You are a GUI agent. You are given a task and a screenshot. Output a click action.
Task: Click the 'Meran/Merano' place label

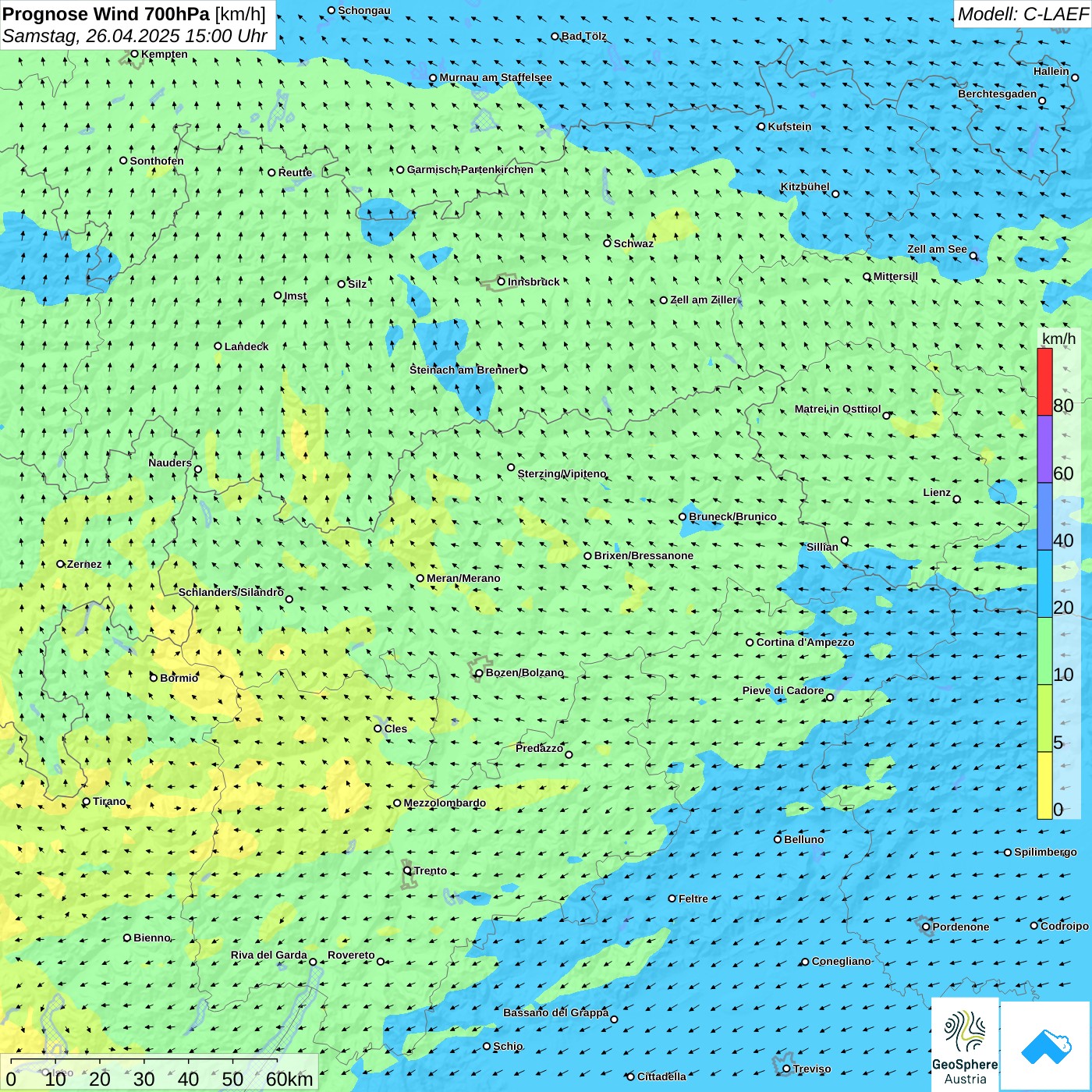463,578
